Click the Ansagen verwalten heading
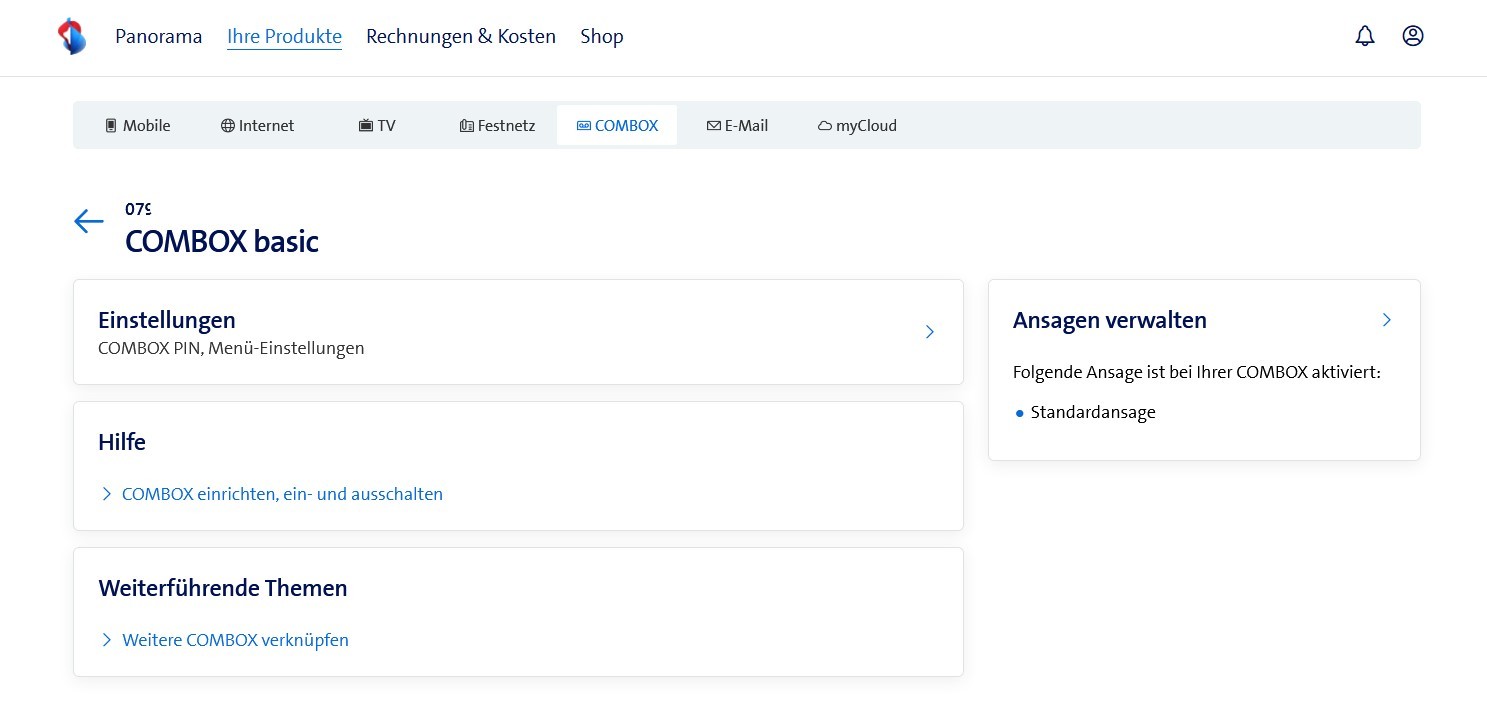 click(x=1109, y=320)
